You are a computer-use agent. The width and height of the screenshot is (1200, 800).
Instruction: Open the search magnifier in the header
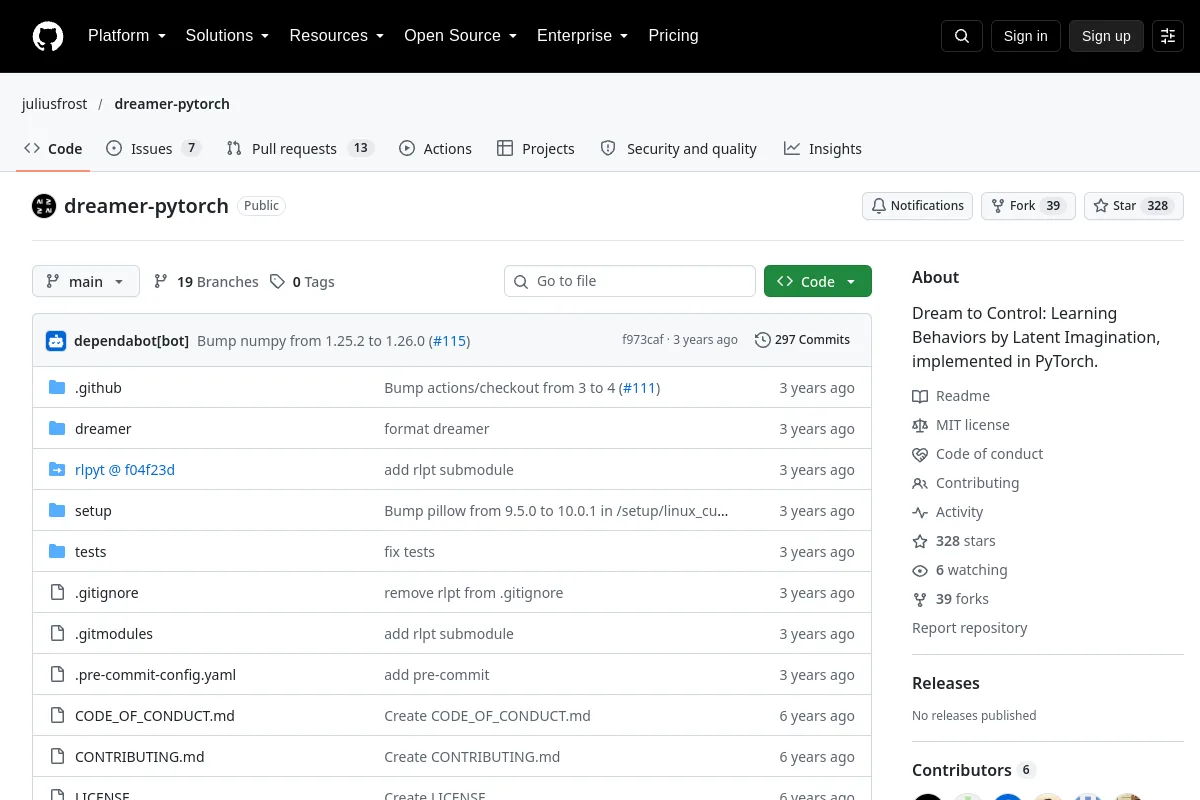click(x=962, y=36)
